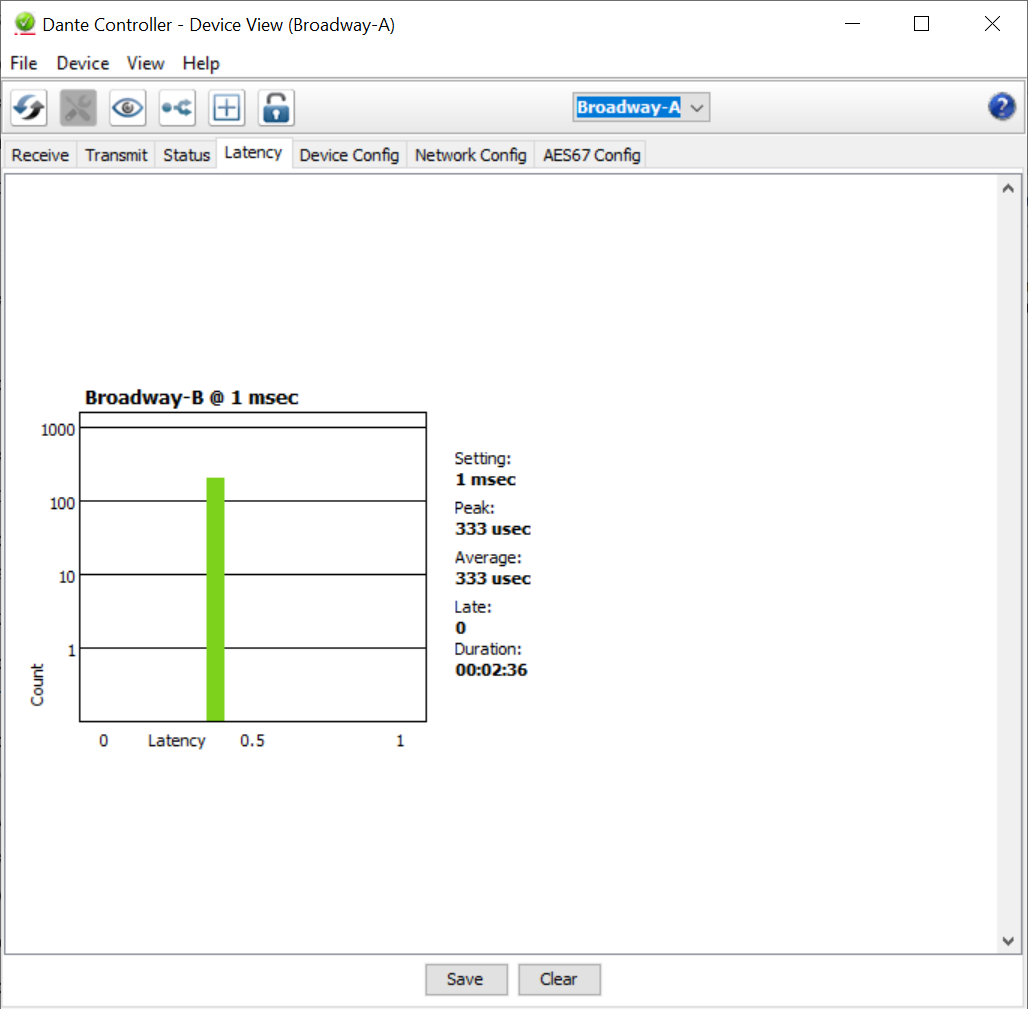Close the Device View window

tap(992, 24)
